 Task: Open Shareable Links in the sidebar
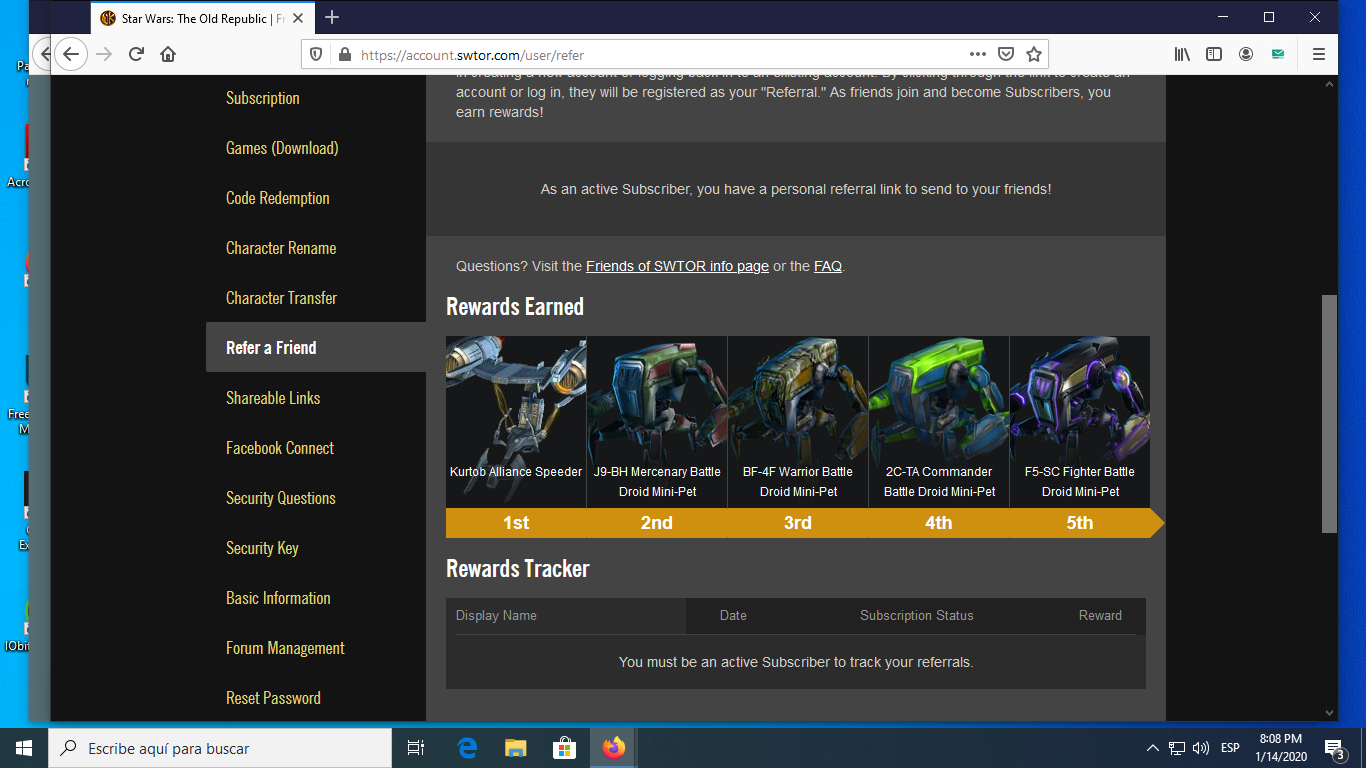(273, 398)
